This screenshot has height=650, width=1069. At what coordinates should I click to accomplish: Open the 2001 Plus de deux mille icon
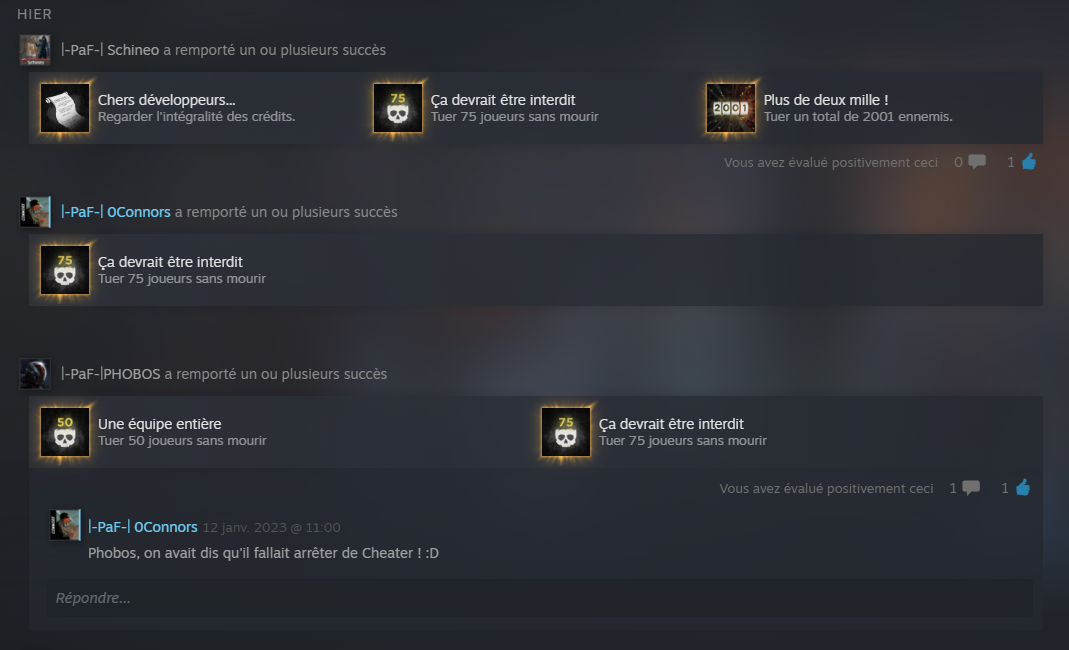pos(730,108)
